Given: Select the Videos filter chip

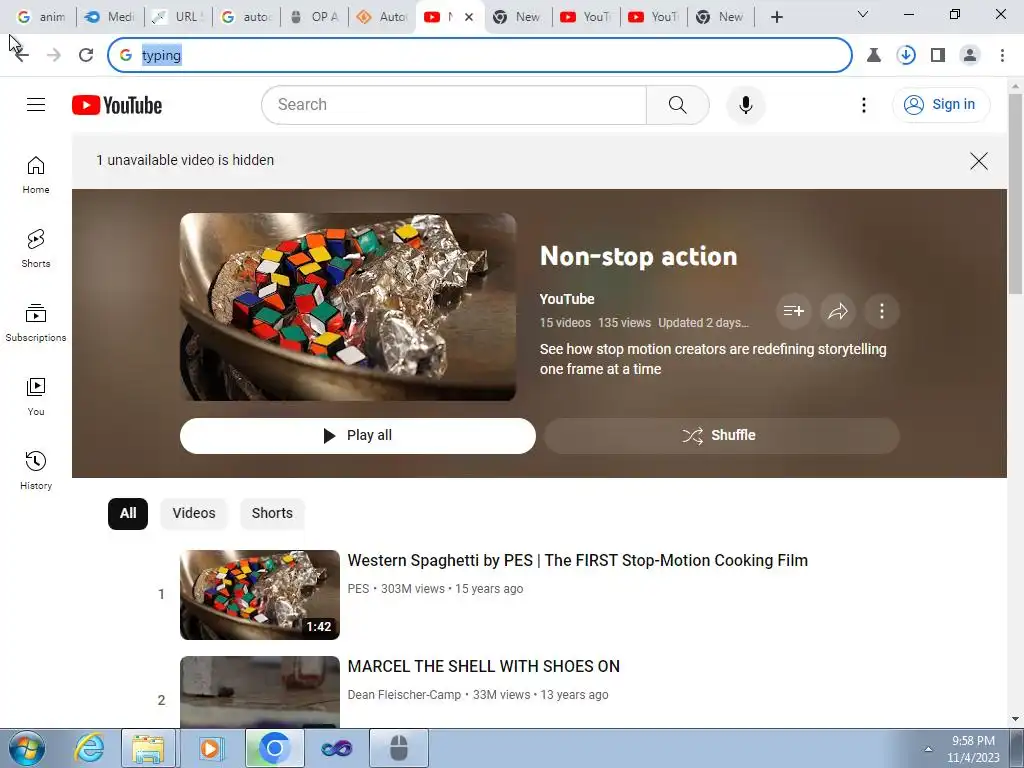Looking at the screenshot, I should coord(194,513).
